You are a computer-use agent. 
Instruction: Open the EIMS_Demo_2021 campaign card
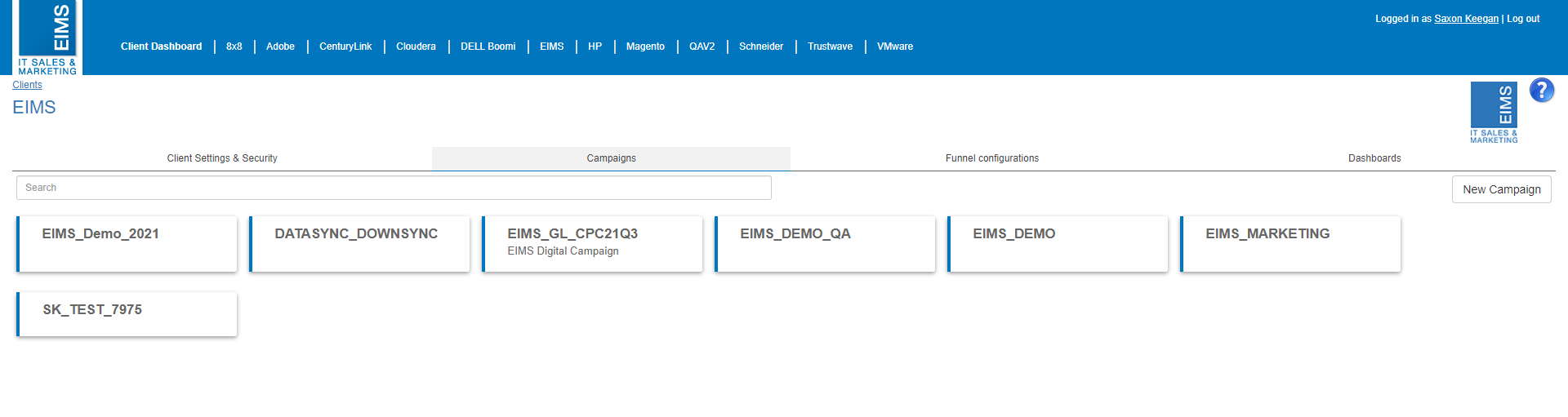(x=127, y=244)
